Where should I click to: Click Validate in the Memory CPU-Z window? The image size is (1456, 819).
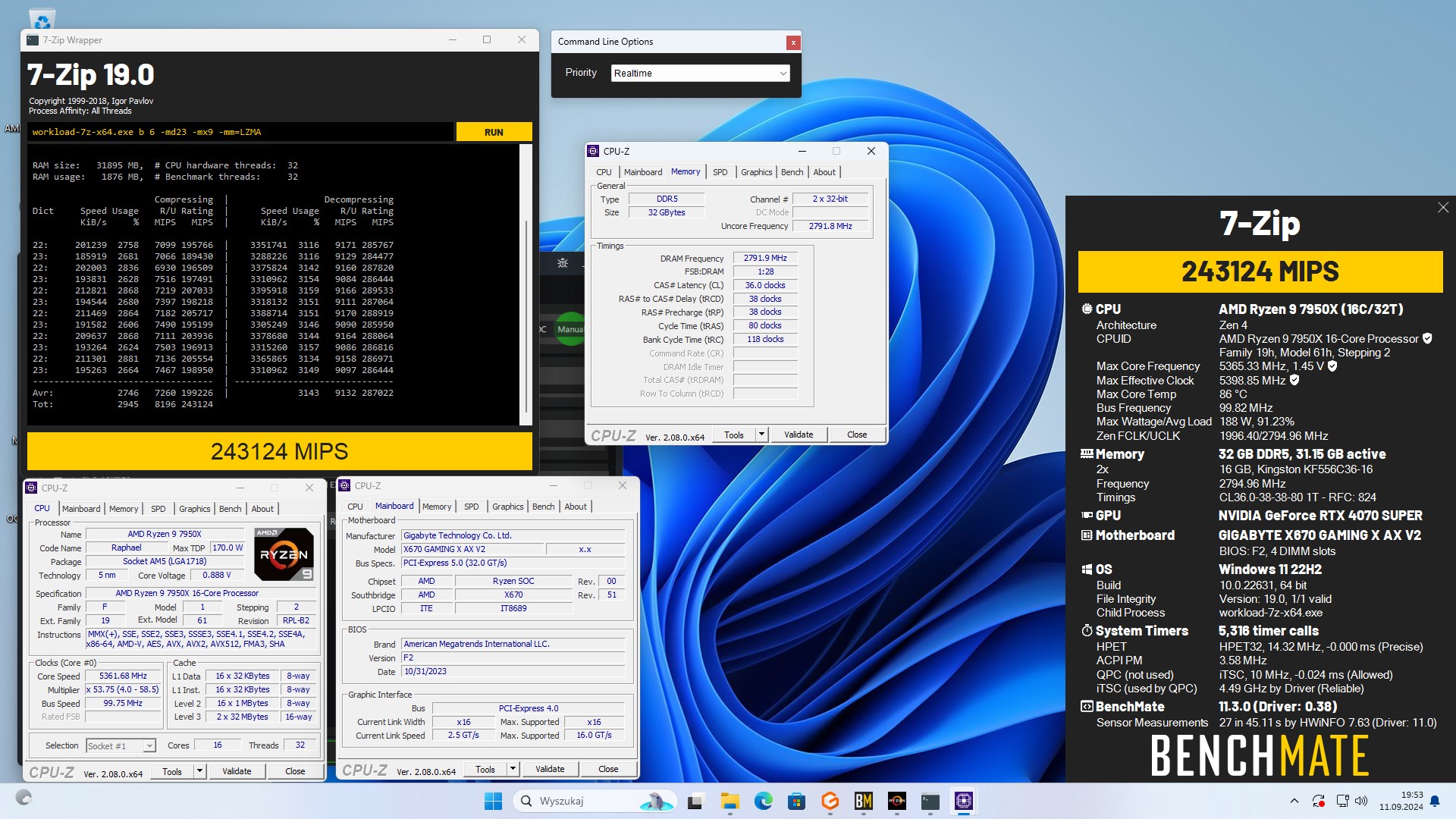point(799,435)
